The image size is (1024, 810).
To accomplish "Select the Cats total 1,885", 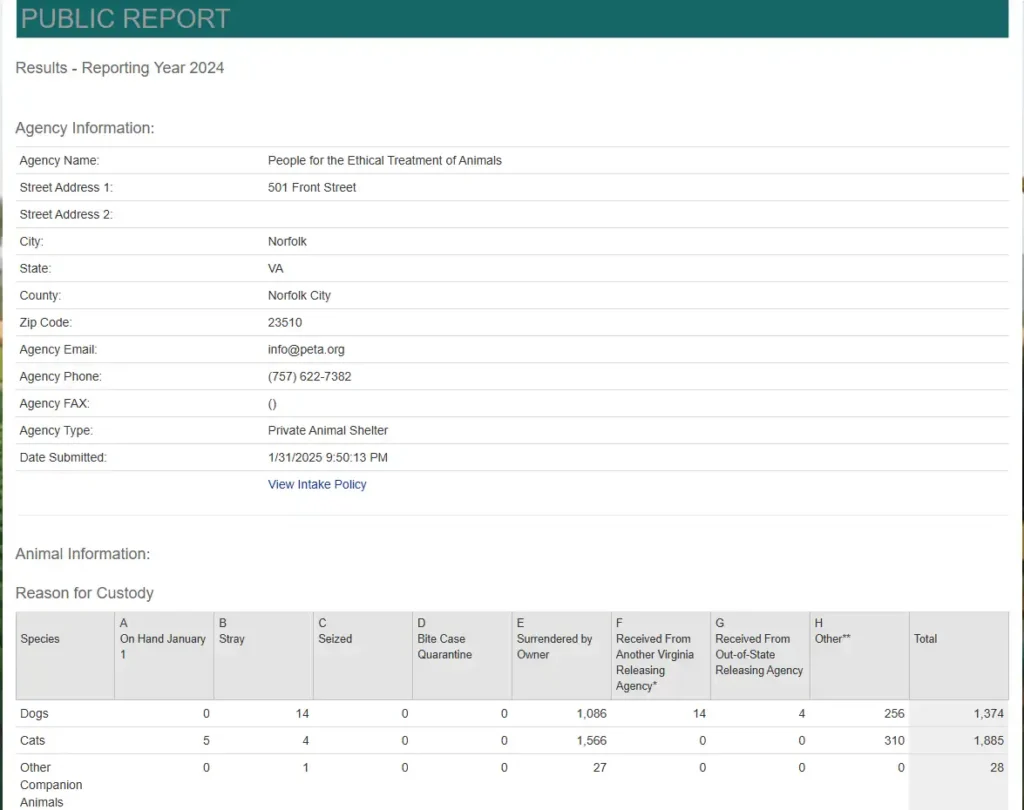I will pos(989,741).
